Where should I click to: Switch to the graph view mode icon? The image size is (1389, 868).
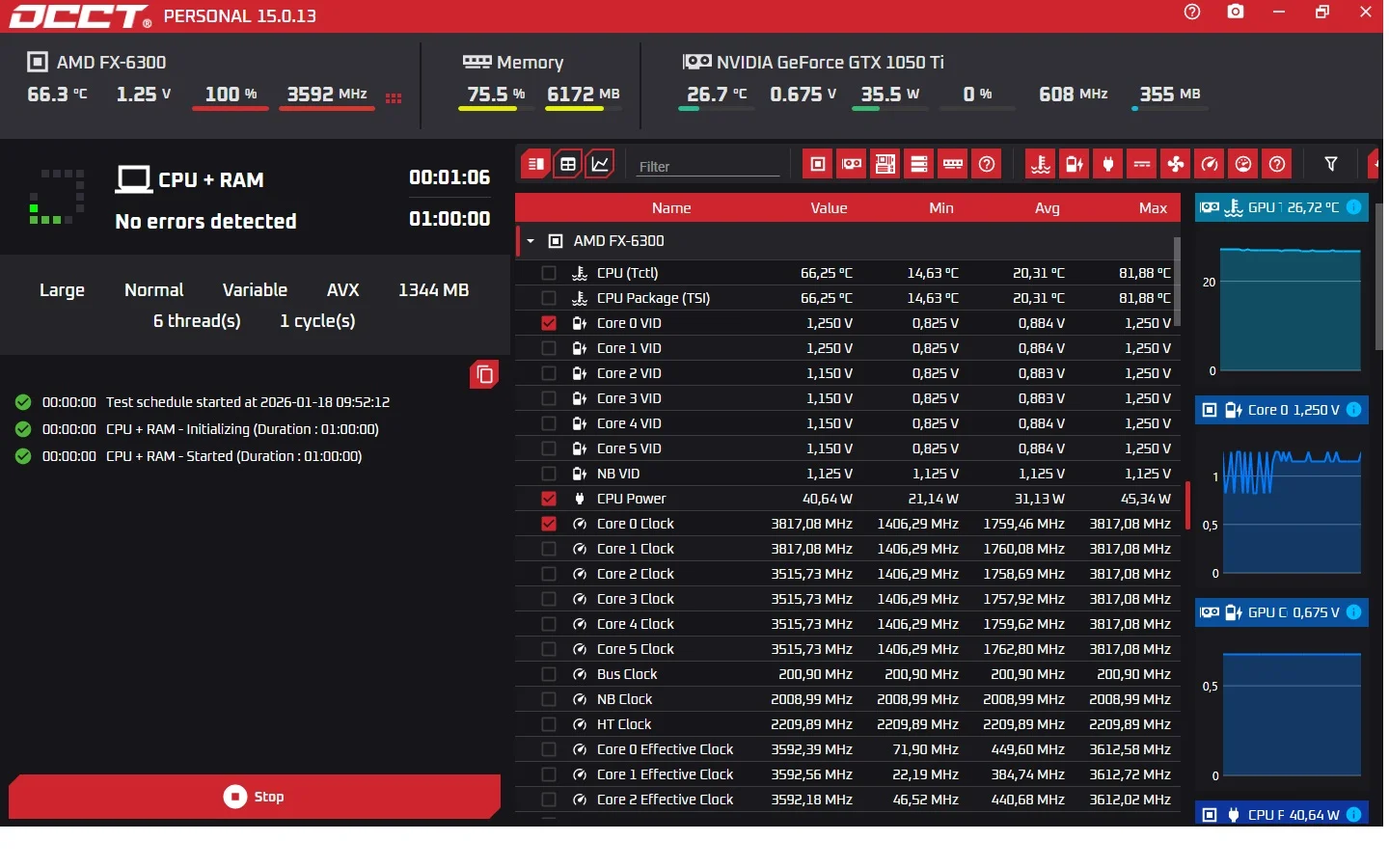(x=600, y=164)
